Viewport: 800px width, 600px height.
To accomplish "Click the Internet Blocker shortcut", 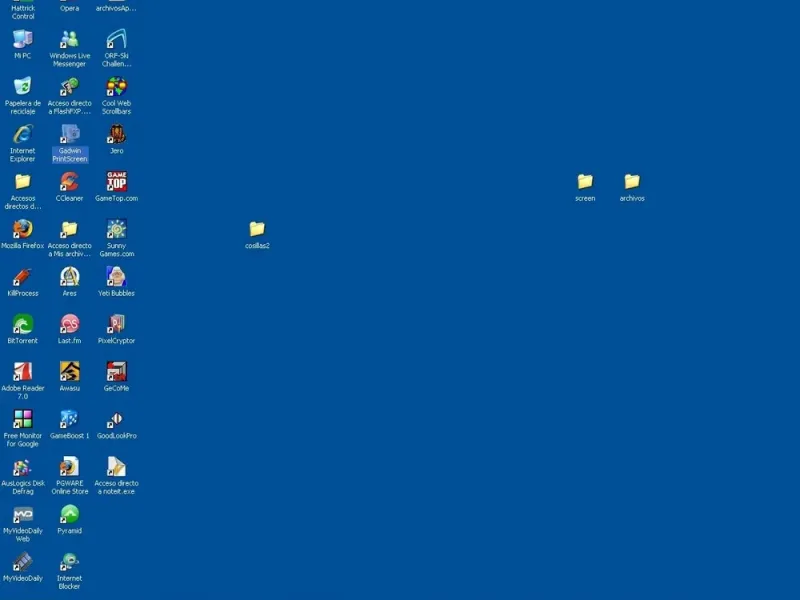I will point(69,561).
